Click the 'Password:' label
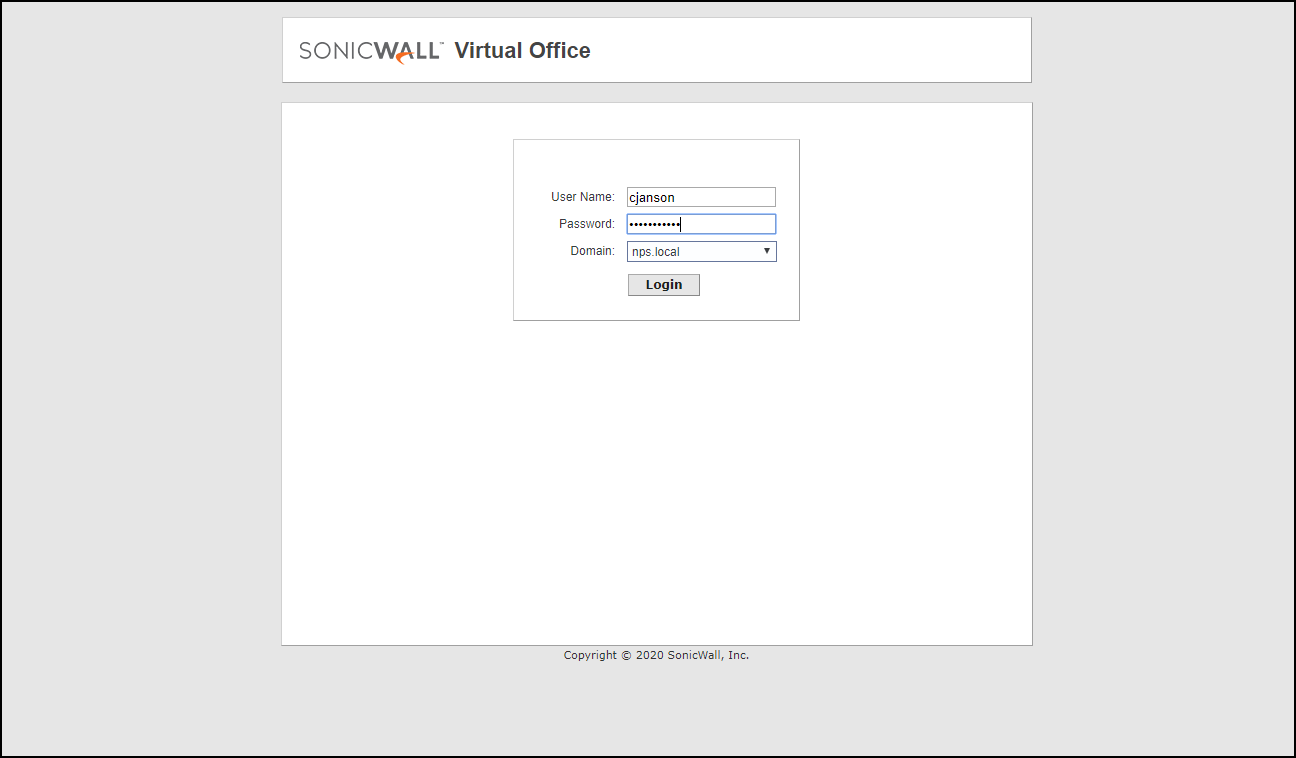1296x758 pixels. click(587, 224)
